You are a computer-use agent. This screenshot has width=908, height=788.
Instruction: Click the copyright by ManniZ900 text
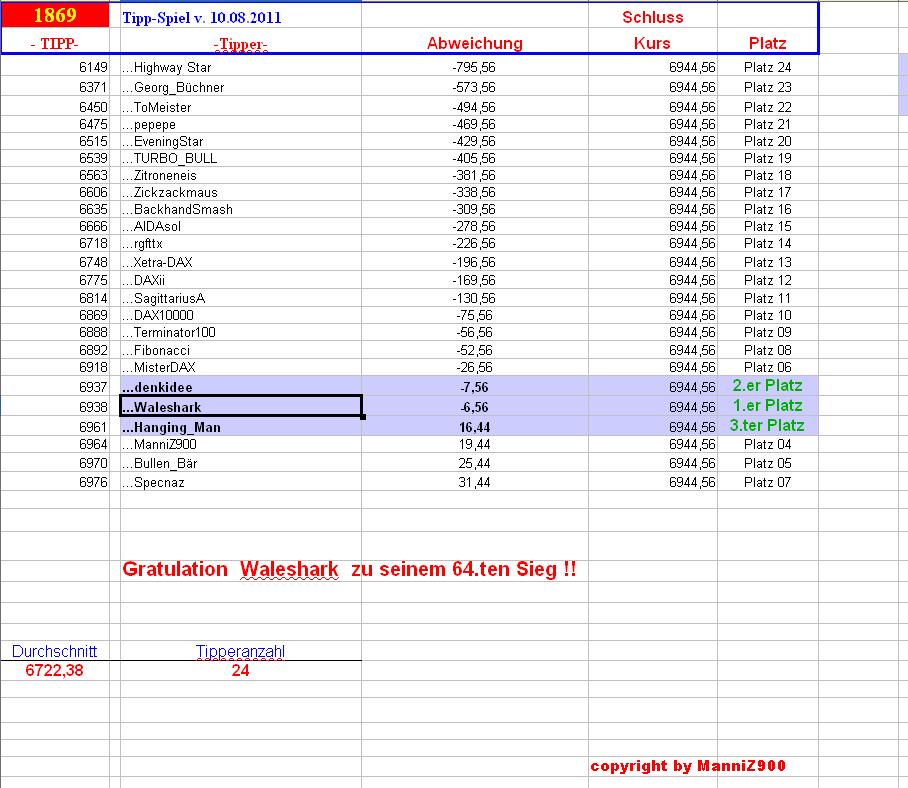tap(688, 766)
